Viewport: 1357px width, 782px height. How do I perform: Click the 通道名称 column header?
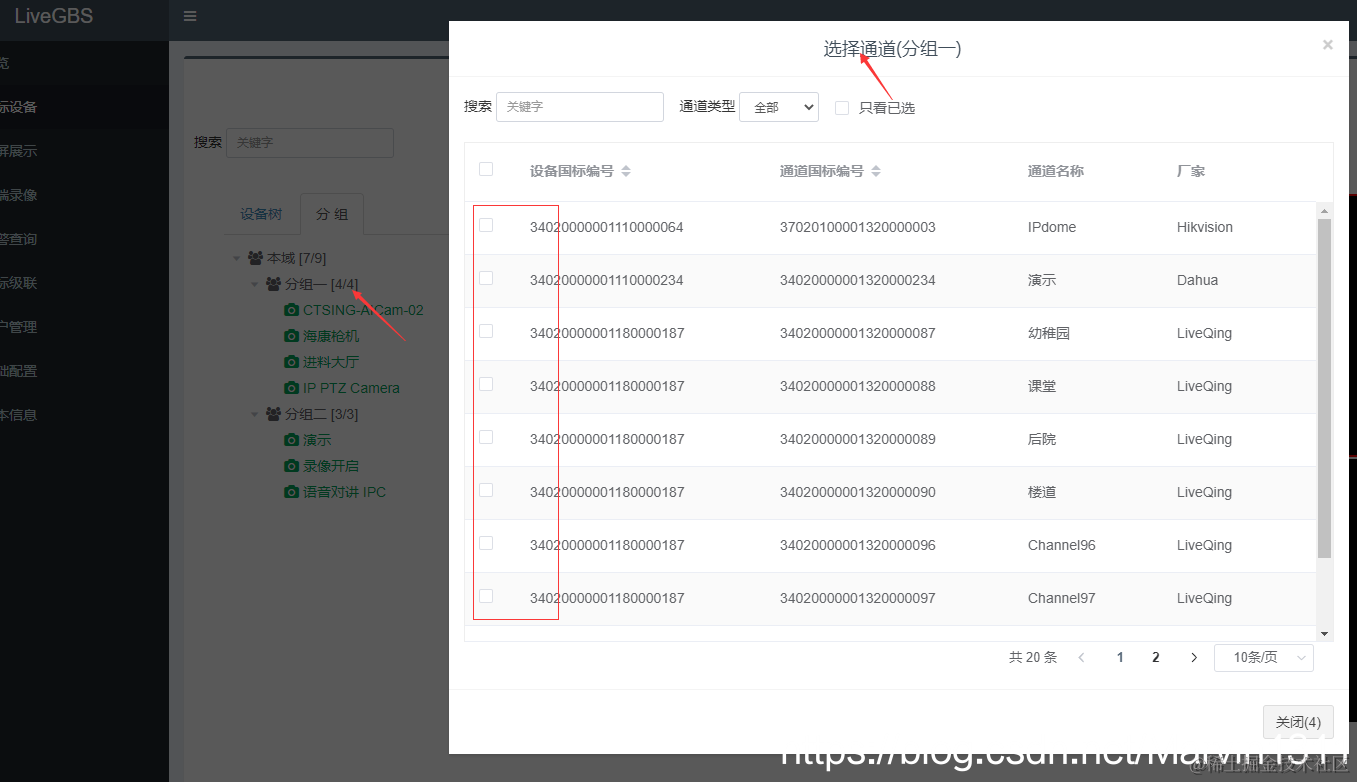[1056, 171]
